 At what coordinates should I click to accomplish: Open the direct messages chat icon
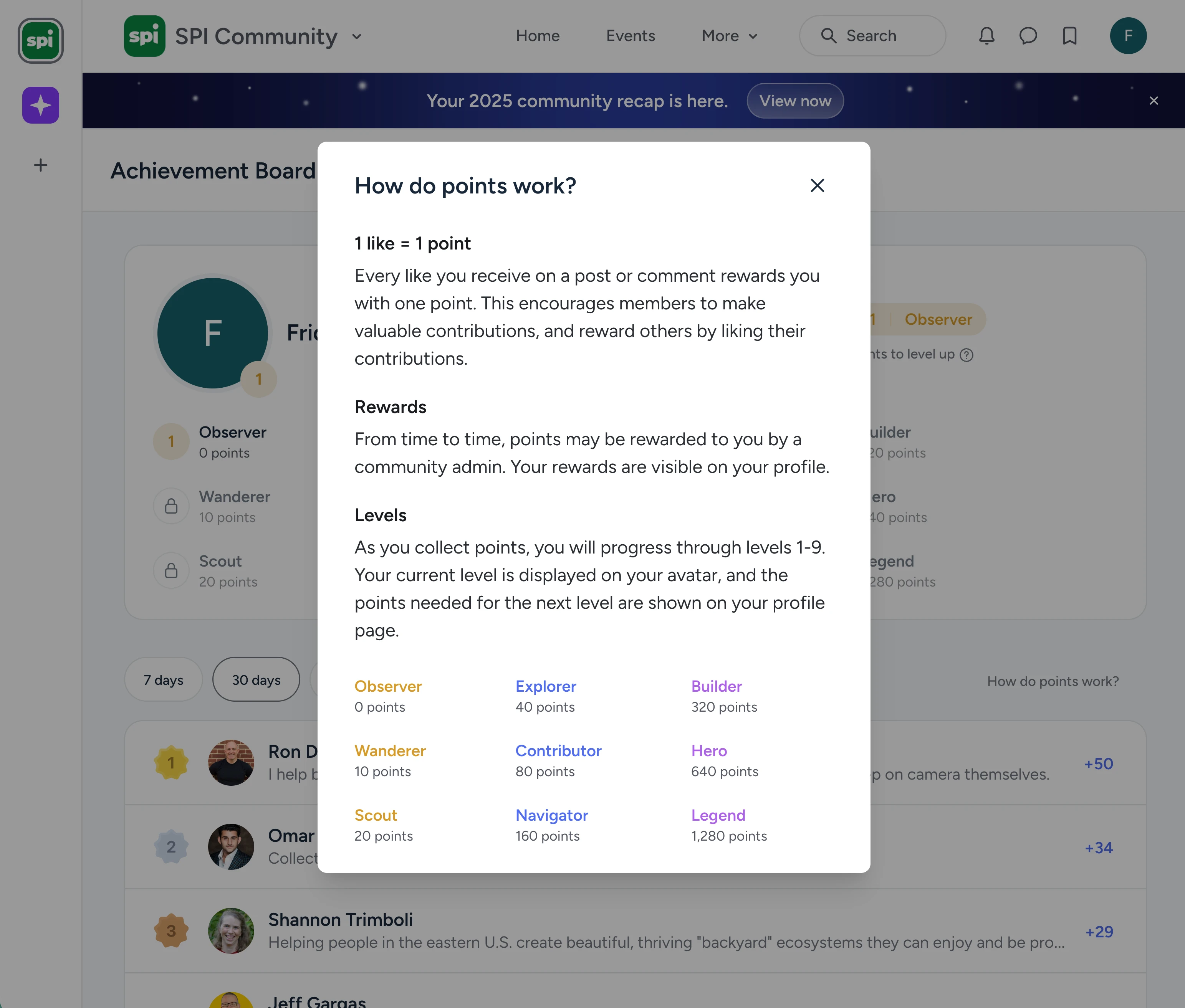[1028, 36]
